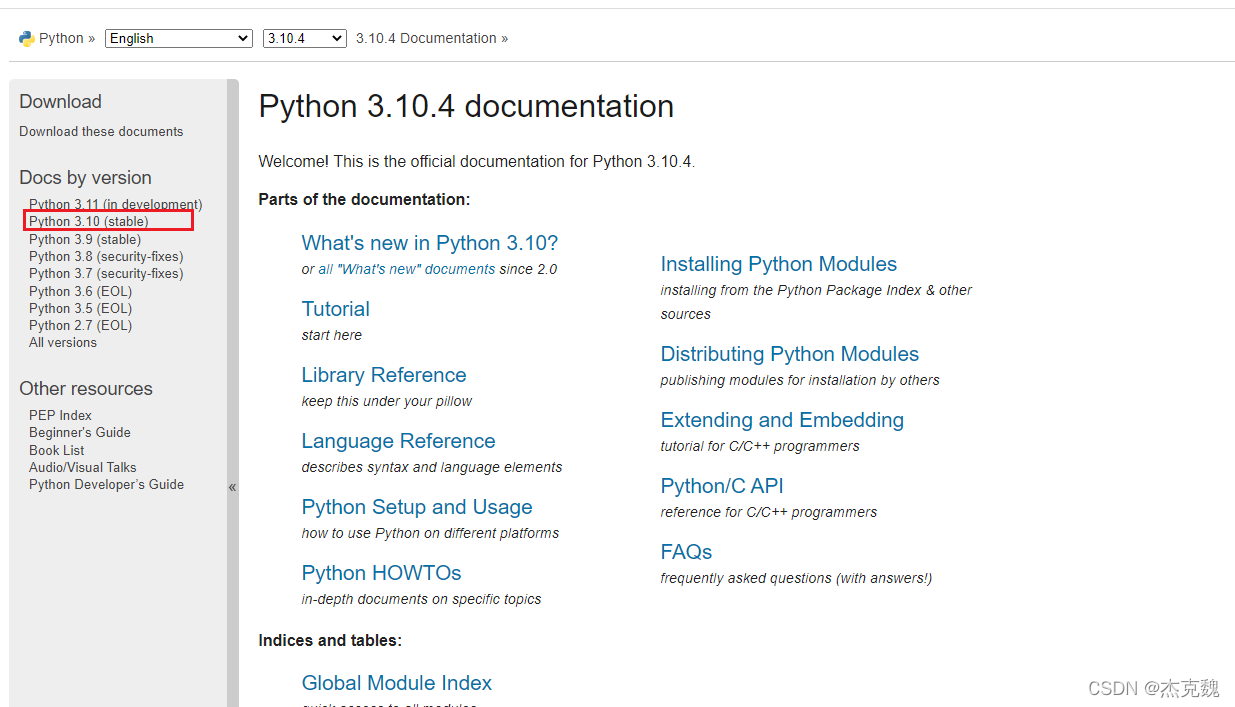Go to the 3.10.4 Documentation breadcrumb
The height and width of the screenshot is (707, 1235).
(426, 38)
